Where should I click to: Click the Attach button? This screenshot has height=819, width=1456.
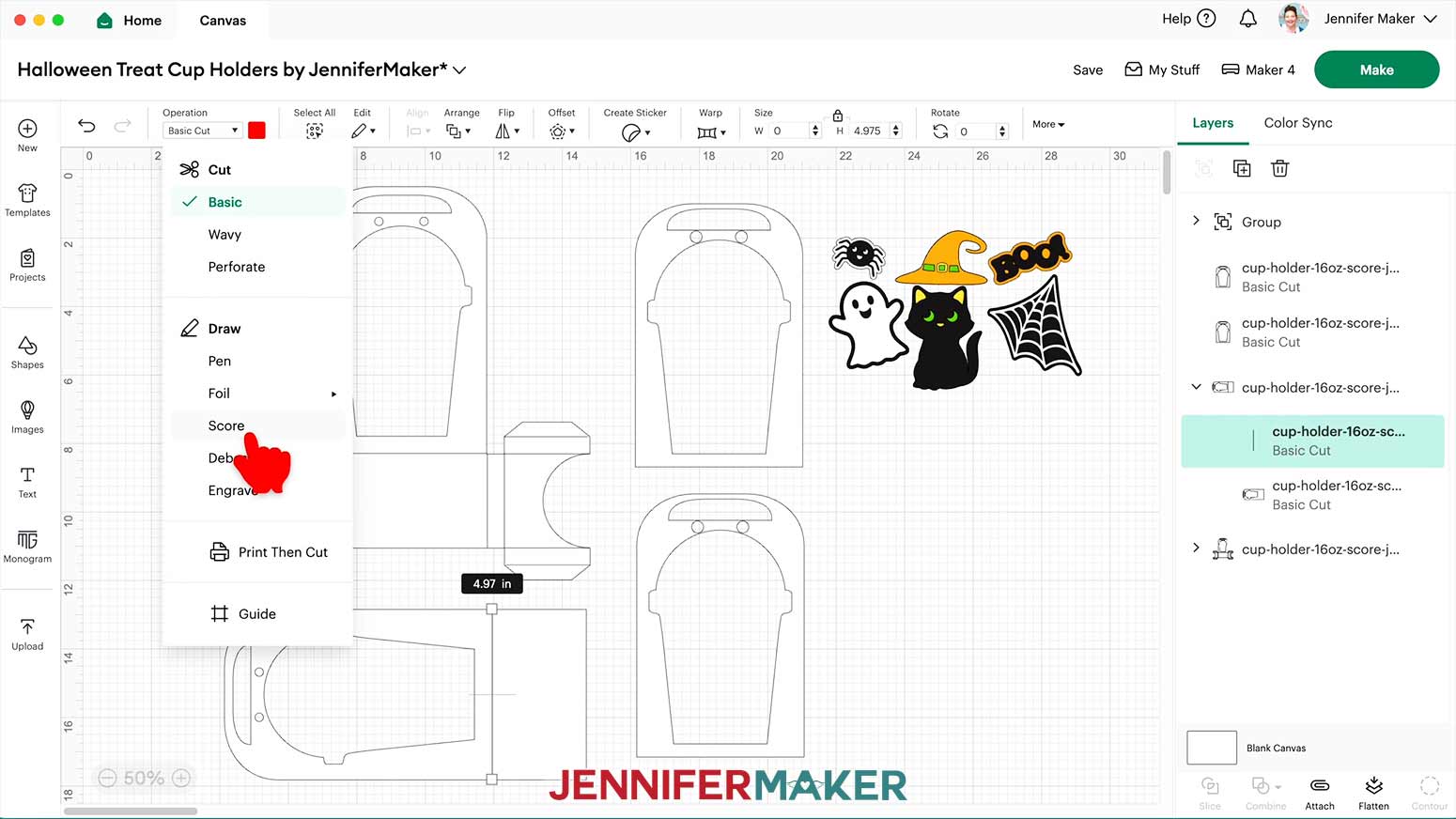click(x=1320, y=793)
